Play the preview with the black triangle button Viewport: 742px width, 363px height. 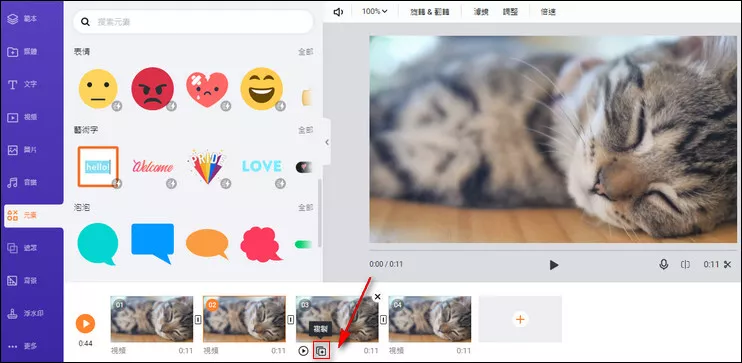click(554, 265)
